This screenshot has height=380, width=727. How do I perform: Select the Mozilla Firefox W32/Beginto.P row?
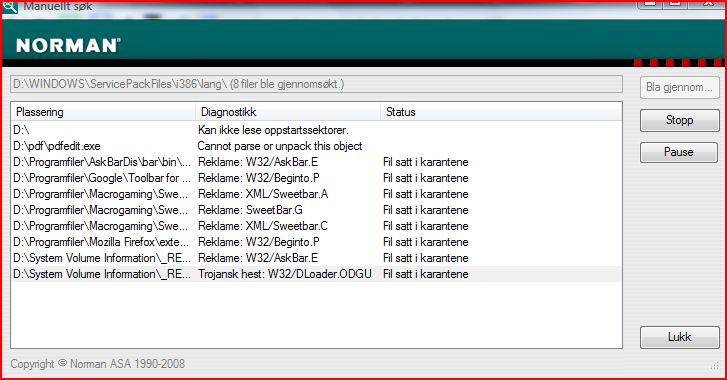[x=316, y=242]
